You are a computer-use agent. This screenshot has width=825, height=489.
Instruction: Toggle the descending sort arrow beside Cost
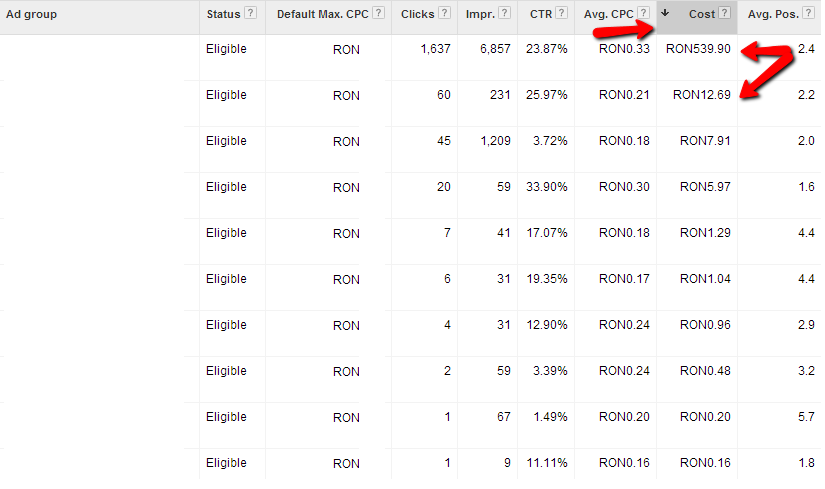click(665, 13)
